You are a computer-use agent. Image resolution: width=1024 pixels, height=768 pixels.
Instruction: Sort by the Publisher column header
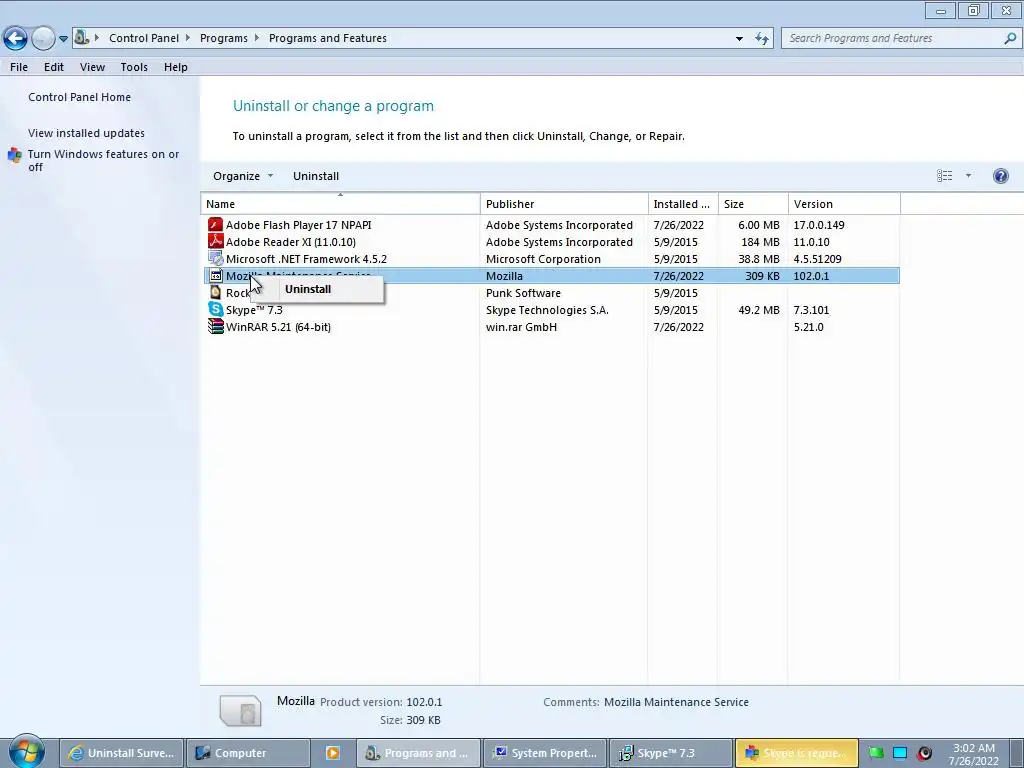coord(564,204)
